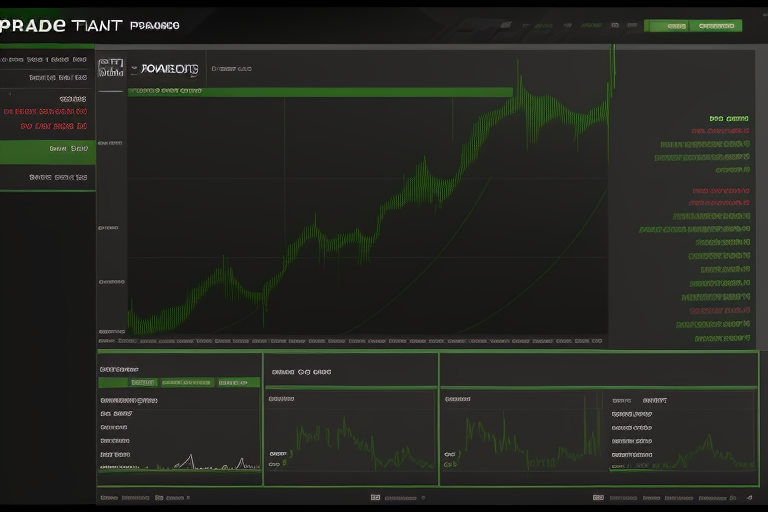Click the topmost green entry in right price list

[728, 118]
